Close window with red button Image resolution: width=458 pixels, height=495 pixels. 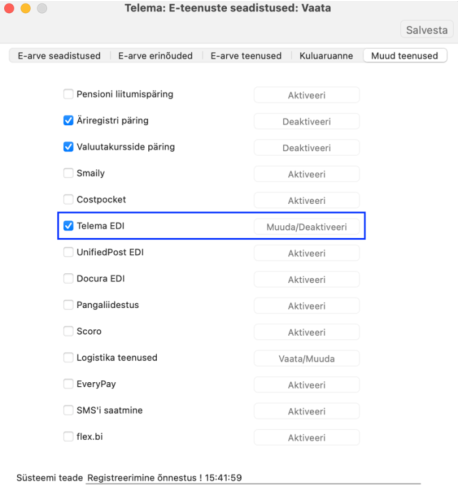(x=9, y=8)
